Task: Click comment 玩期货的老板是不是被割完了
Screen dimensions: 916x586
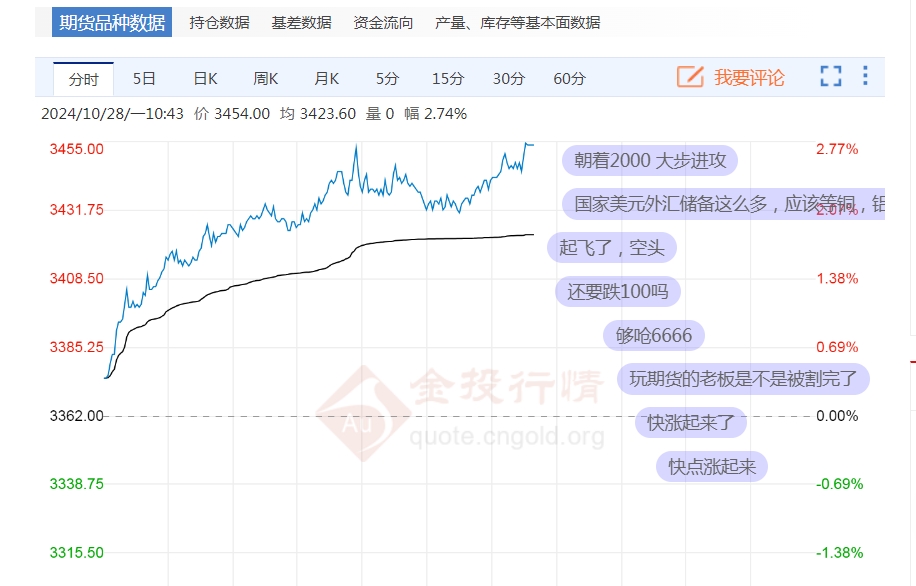Action: coord(743,379)
